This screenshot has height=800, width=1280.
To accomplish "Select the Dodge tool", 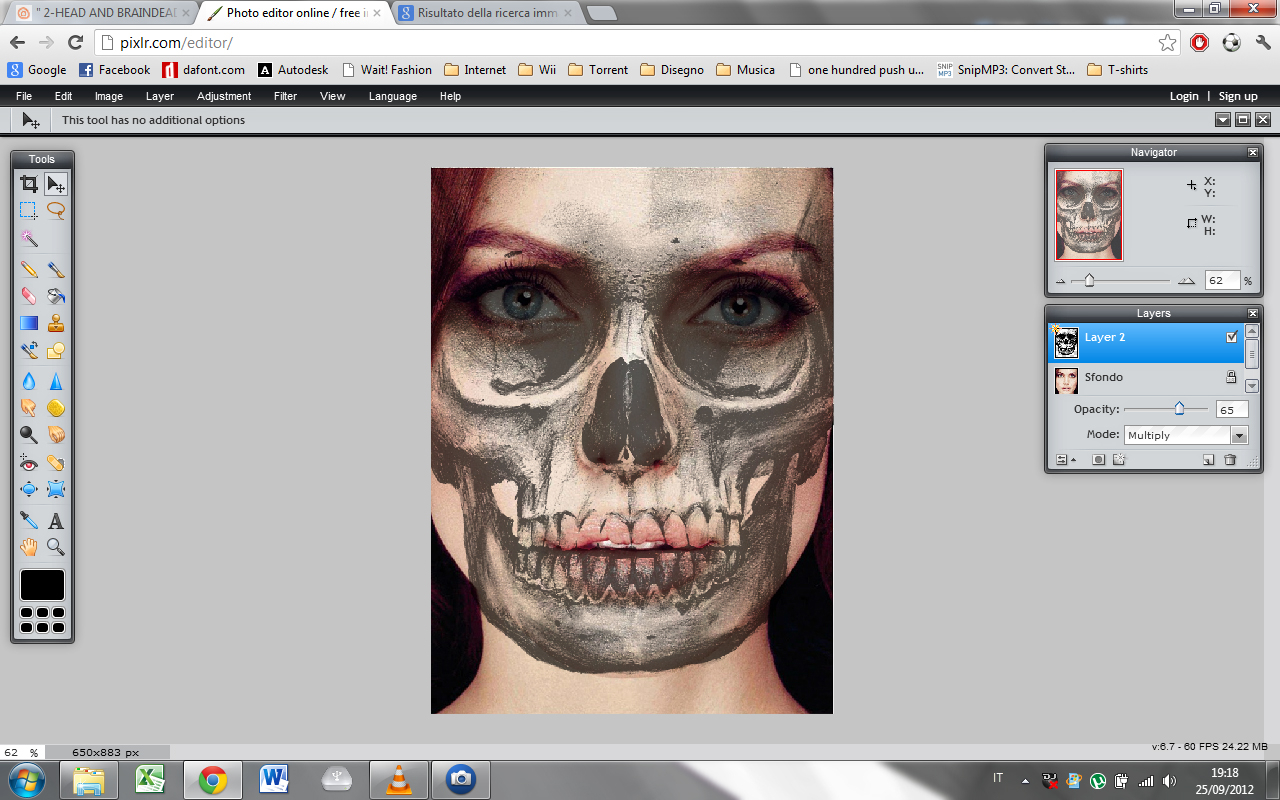I will [29, 435].
